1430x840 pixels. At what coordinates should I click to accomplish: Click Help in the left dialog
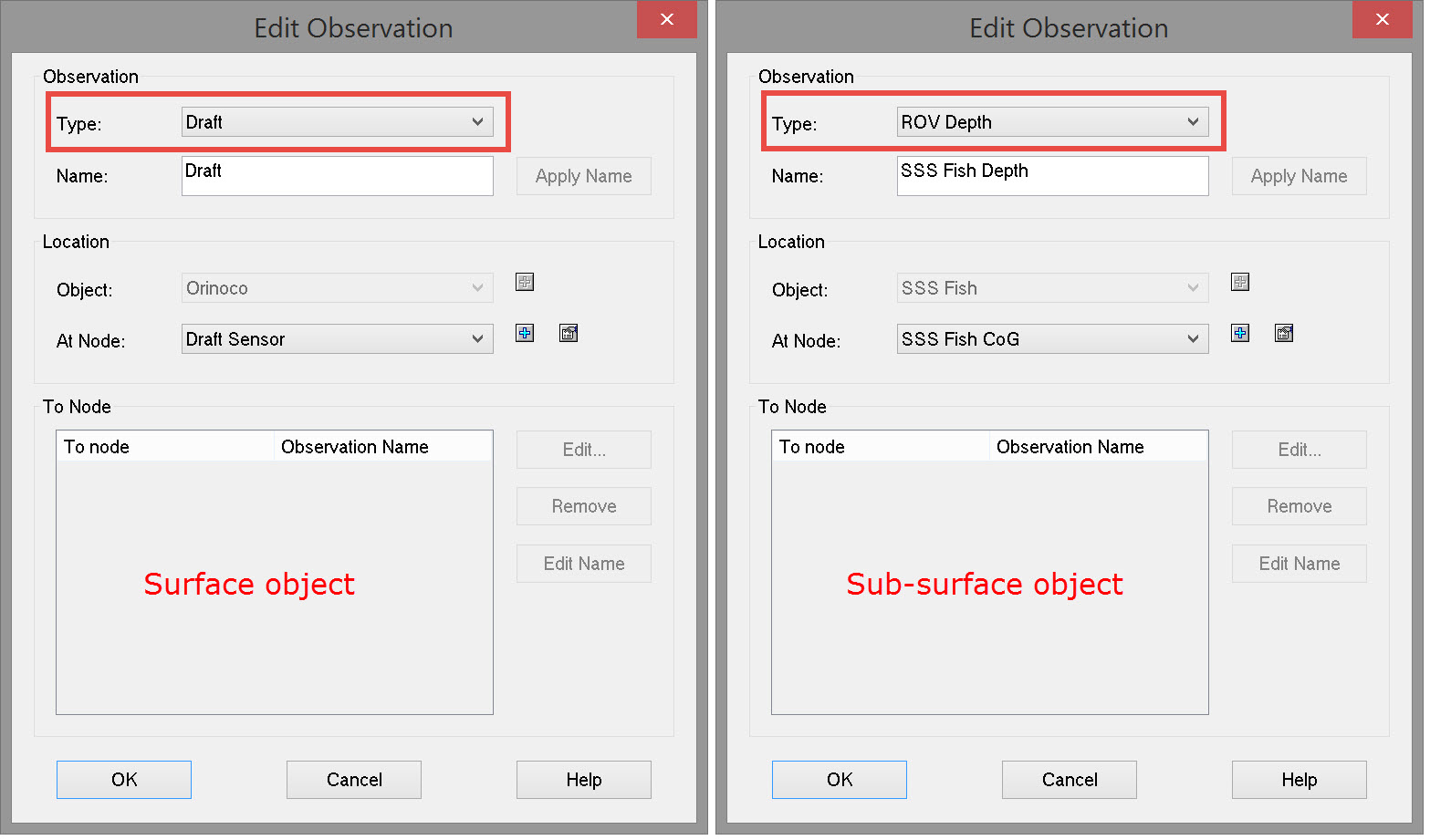coord(583,780)
